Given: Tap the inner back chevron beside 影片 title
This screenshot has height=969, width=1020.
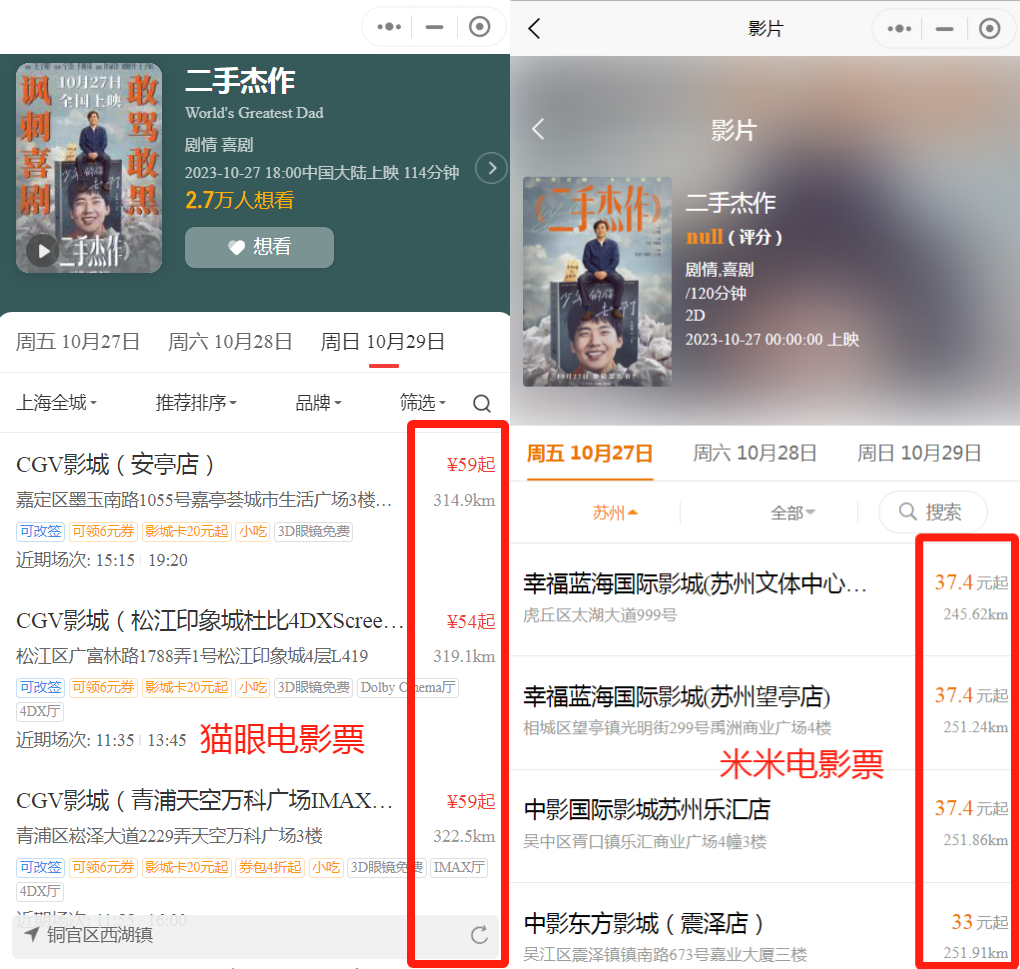Looking at the screenshot, I should click(x=538, y=129).
